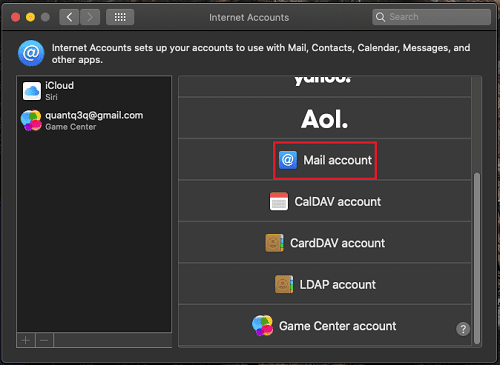Go back with the left chevron button
The width and height of the screenshot is (500, 365).
click(x=69, y=17)
